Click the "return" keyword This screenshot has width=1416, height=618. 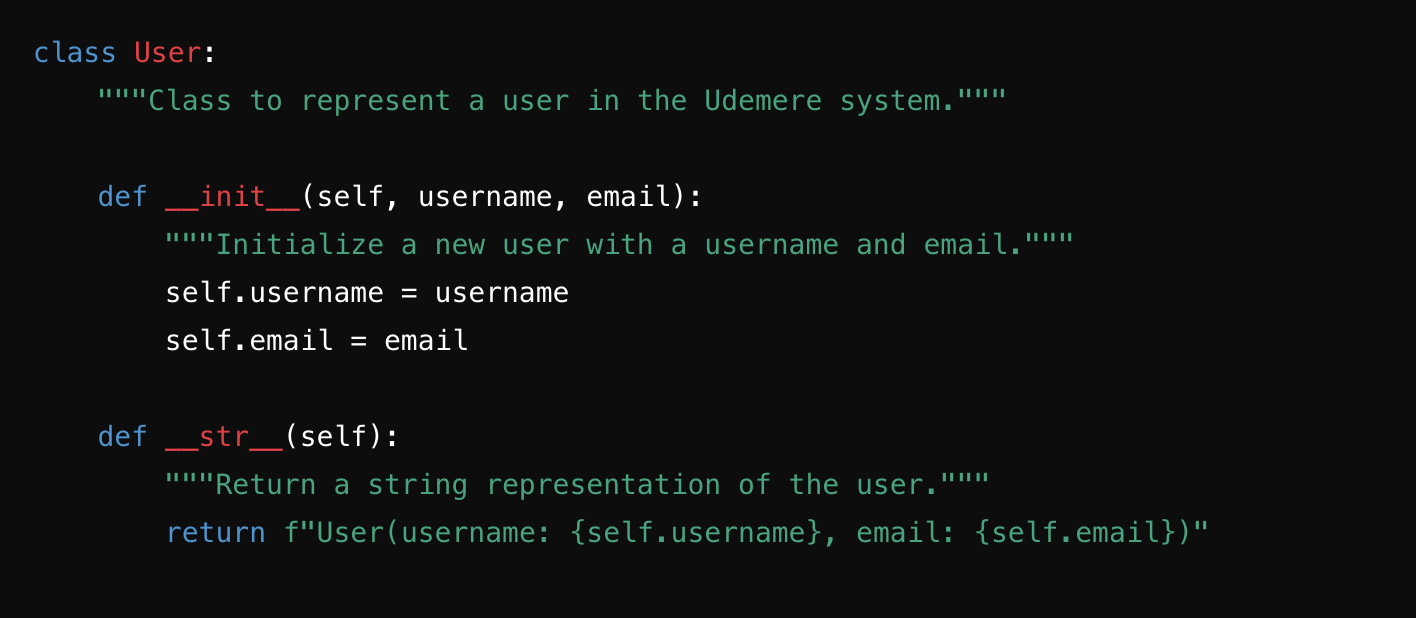(215, 533)
